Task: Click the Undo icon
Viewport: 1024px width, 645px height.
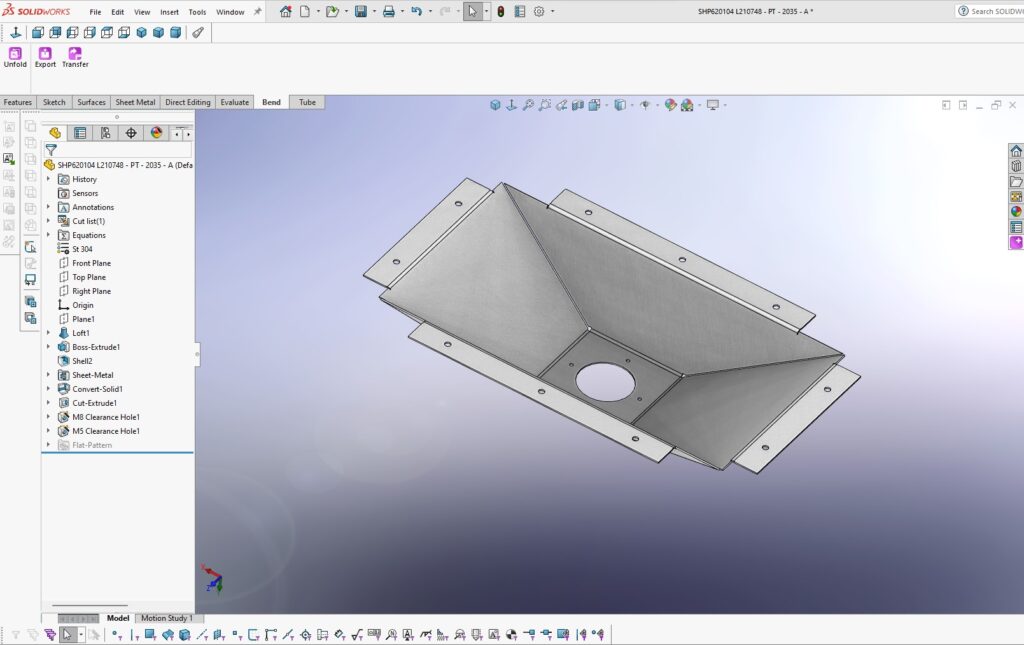Action: (417, 12)
